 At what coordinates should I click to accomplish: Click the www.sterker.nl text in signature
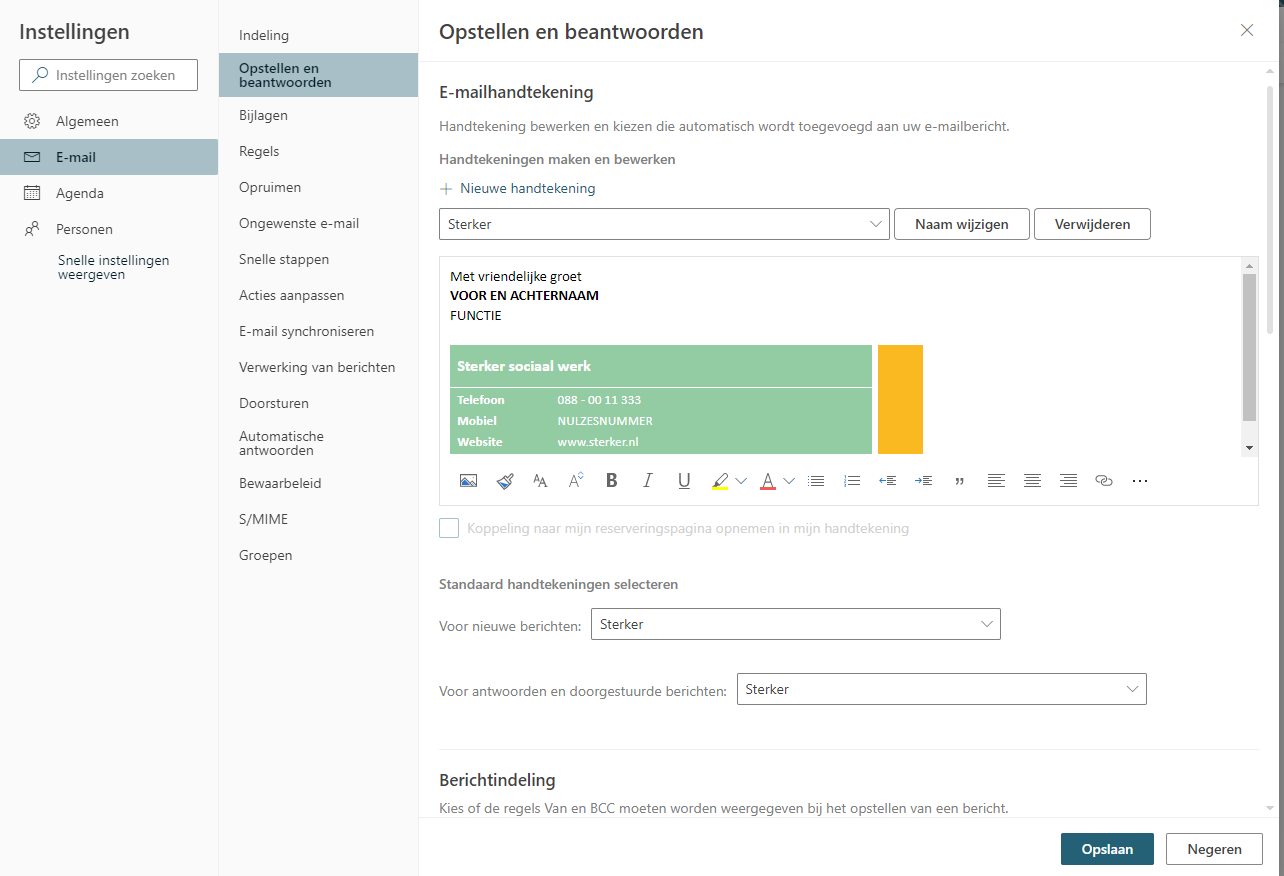click(x=598, y=441)
